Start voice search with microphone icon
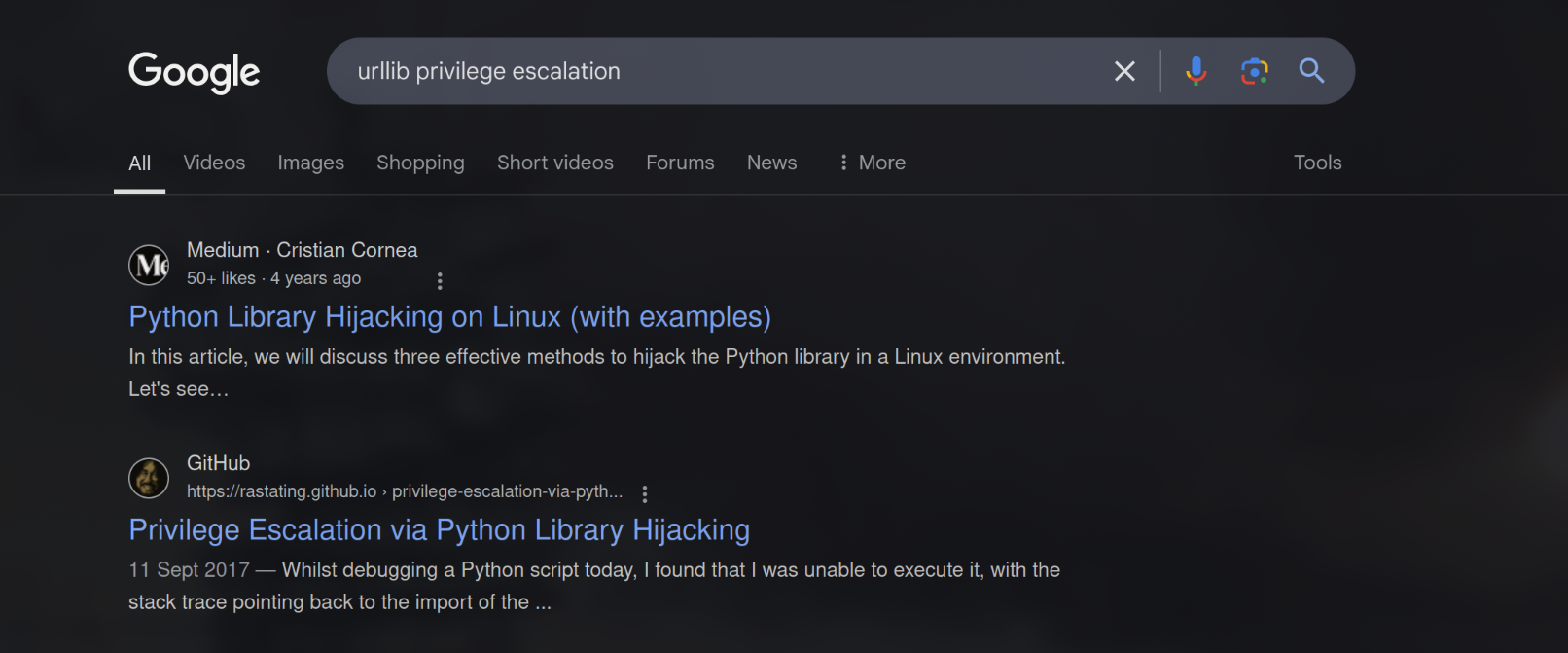Viewport: 1568px width, 653px height. (1195, 71)
